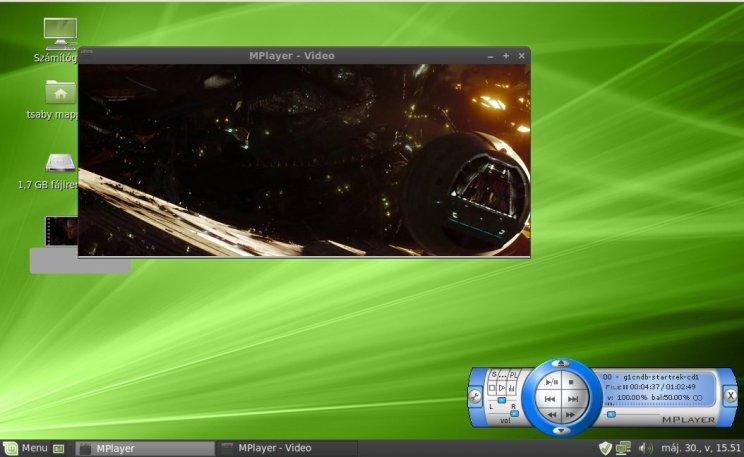The width and height of the screenshot is (744, 457).
Task: Select the tsaby home folder desktop icon
Action: 52,100
